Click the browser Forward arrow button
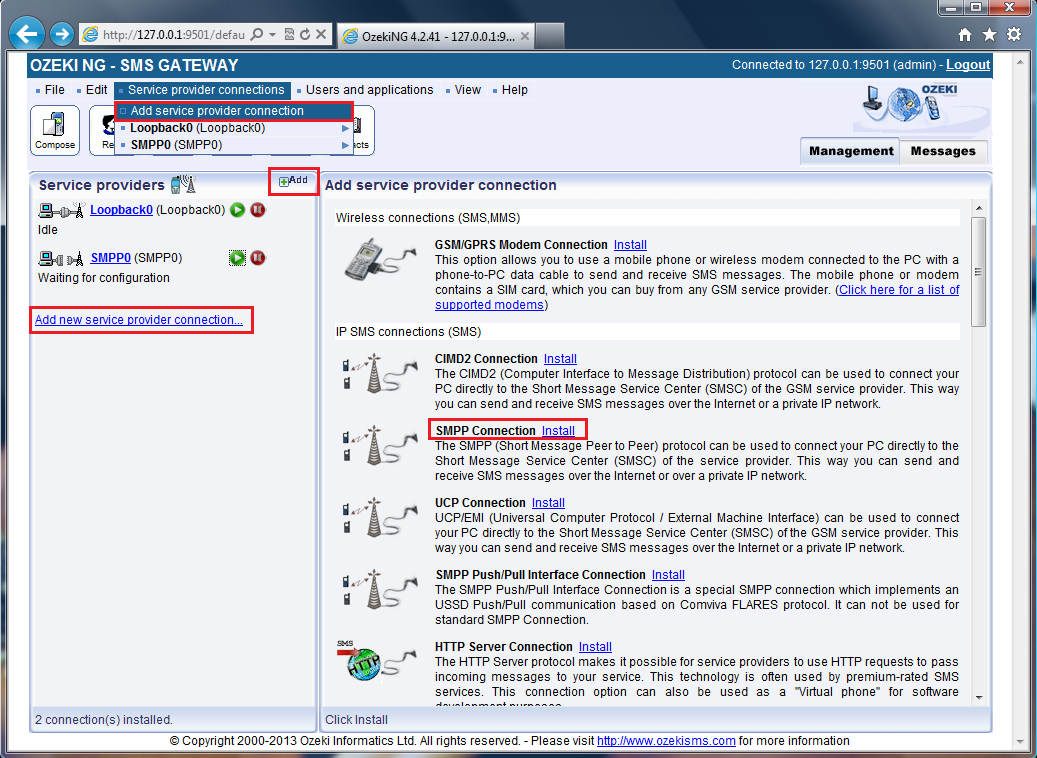1037x758 pixels. [62, 34]
